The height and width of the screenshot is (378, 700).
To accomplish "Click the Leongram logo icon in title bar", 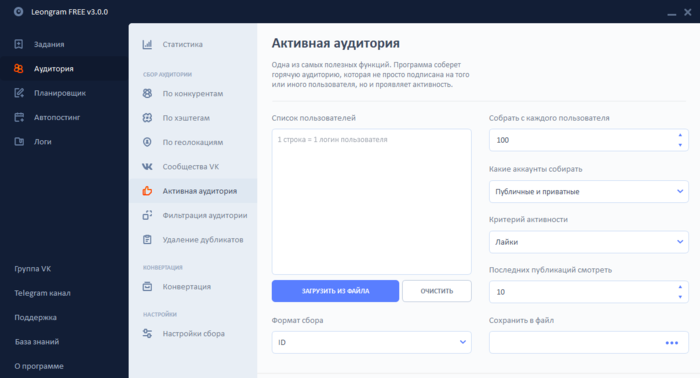I will (18, 12).
